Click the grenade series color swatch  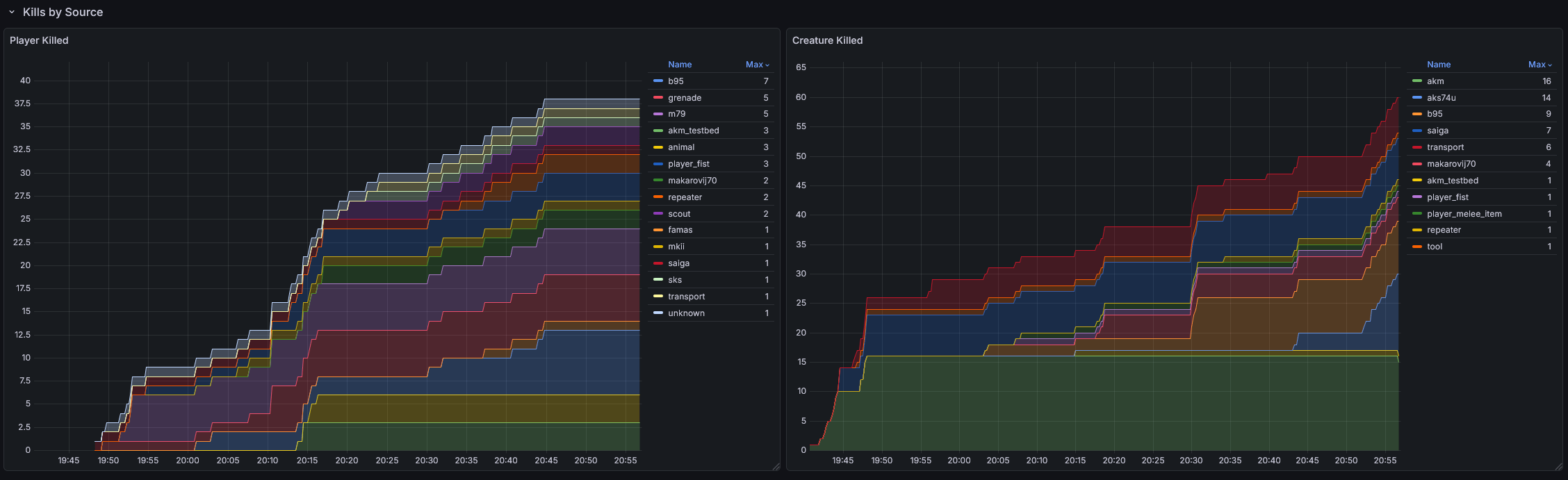[658, 98]
